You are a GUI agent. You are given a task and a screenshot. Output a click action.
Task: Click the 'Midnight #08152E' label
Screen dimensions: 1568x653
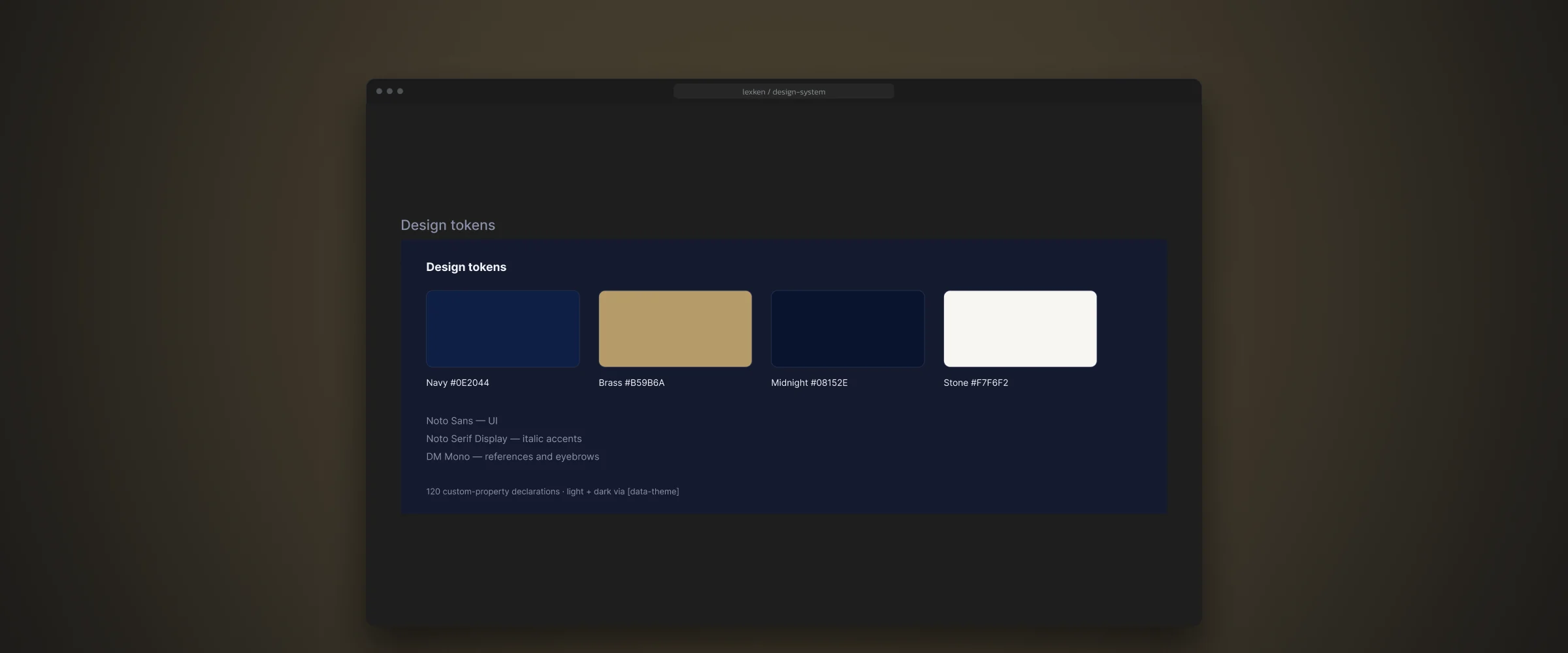(809, 383)
